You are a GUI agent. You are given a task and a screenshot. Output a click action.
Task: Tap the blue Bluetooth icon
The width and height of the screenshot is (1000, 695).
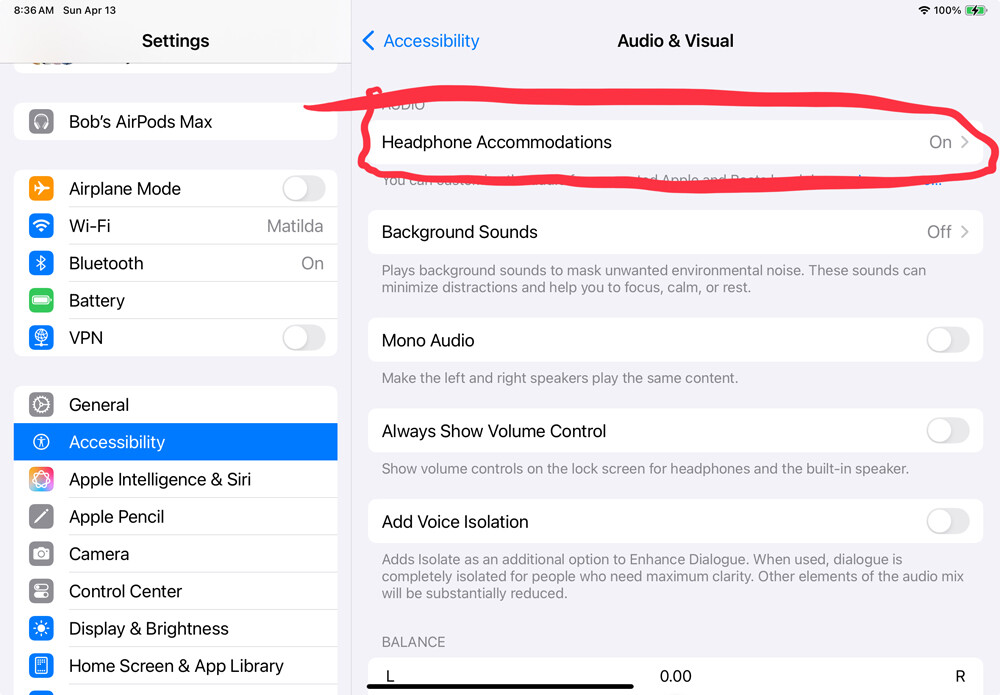tap(41, 263)
